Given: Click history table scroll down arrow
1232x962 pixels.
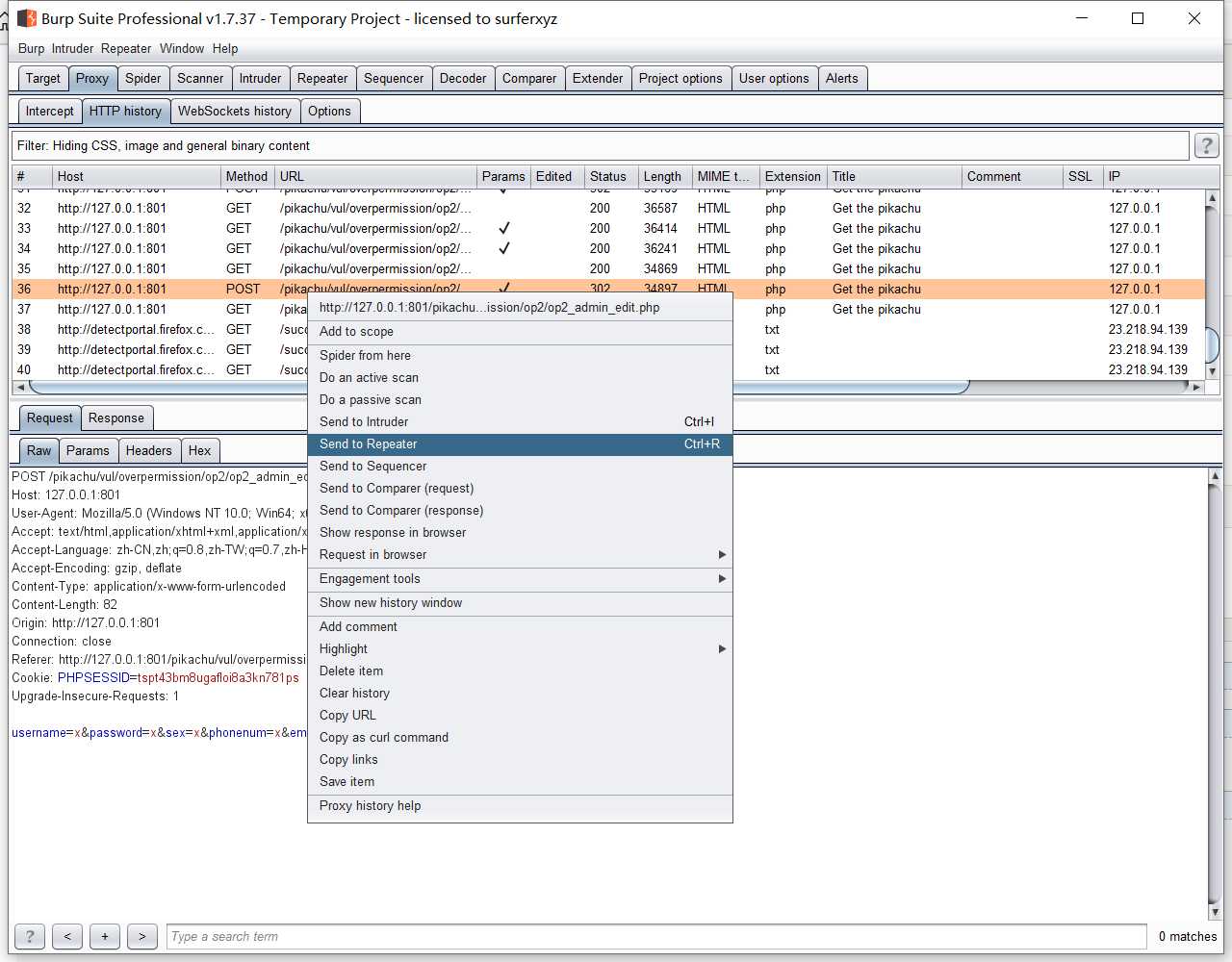Looking at the screenshot, I should point(1213,371).
